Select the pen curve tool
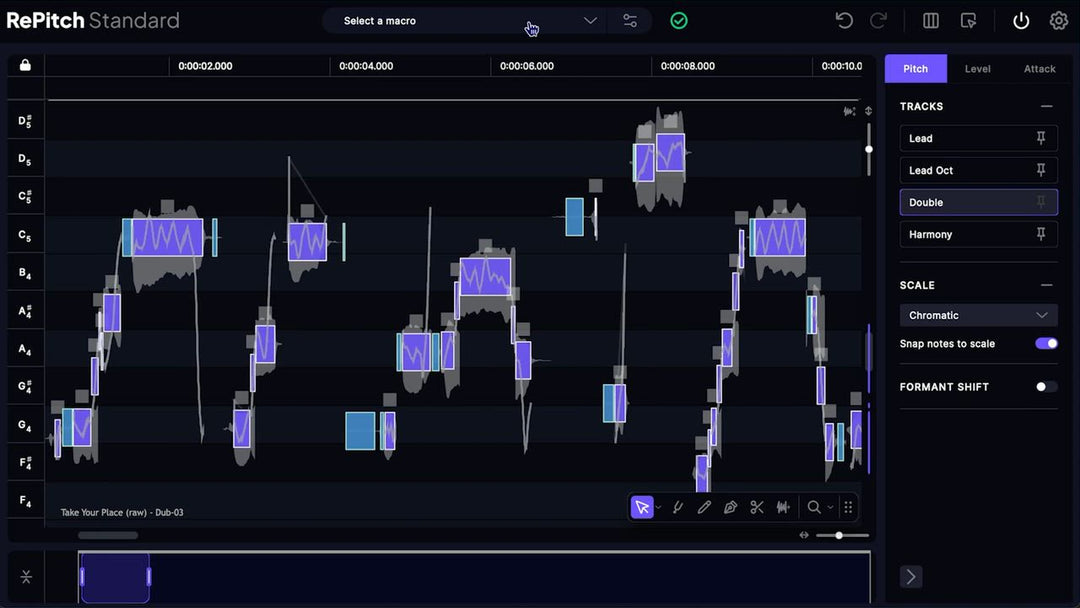 pyautogui.click(x=730, y=507)
